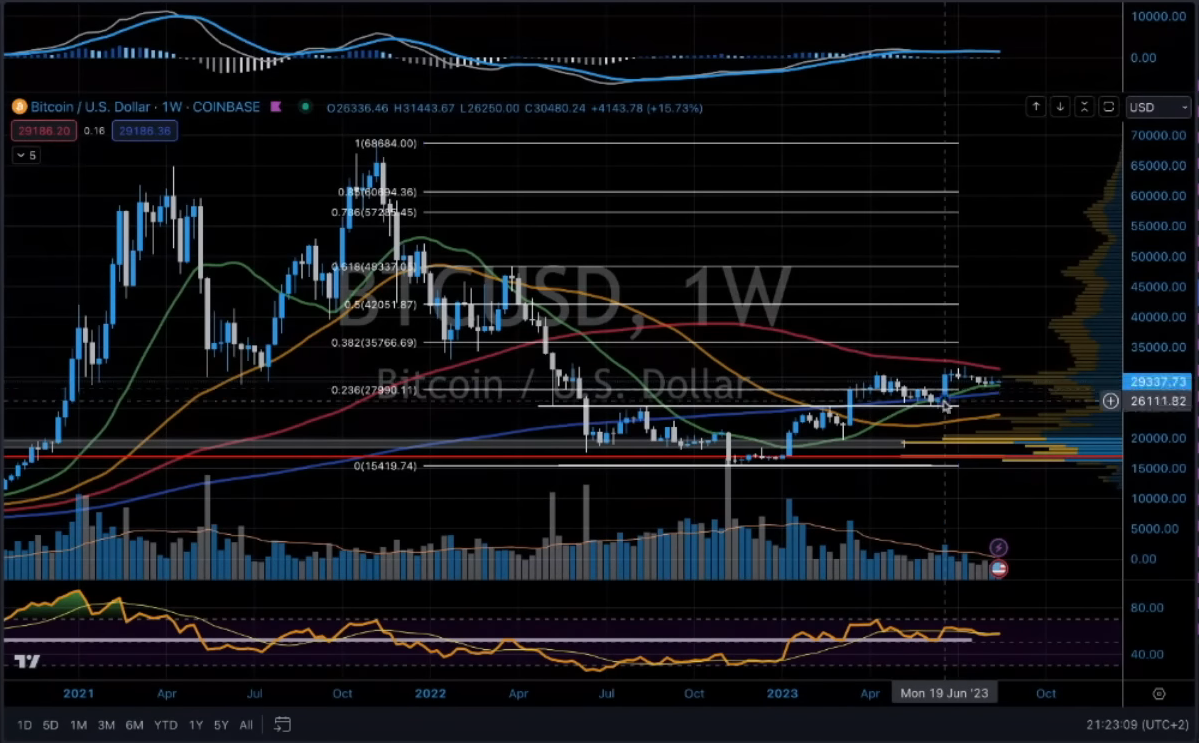This screenshot has width=1199, height=743.
Task: Click the purple lightning event marker
Action: (x=998, y=547)
